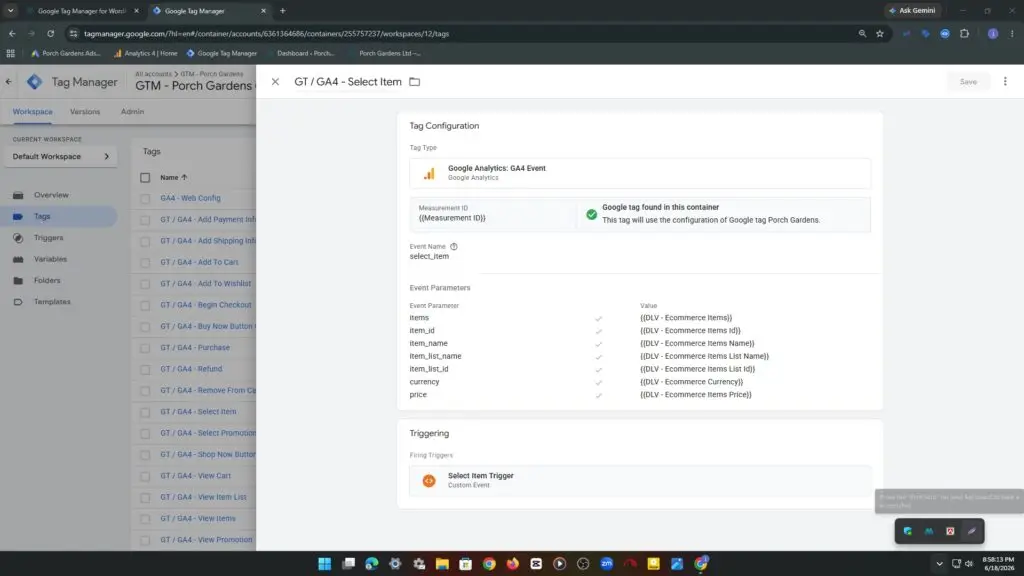Screen dimensions: 1024x576
Task: Switch to the Admin tab
Action: [132, 112]
